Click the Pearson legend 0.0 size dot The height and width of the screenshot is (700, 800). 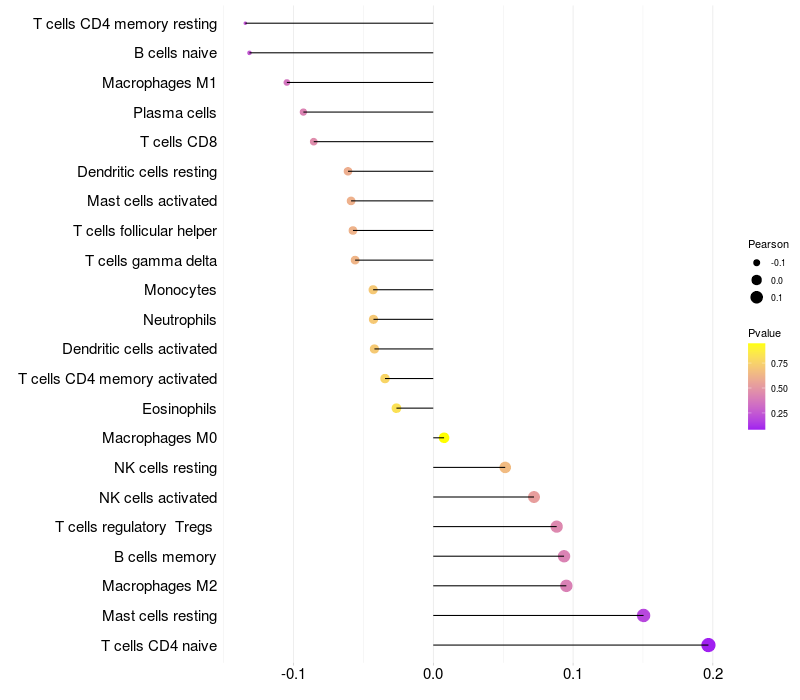tap(757, 280)
